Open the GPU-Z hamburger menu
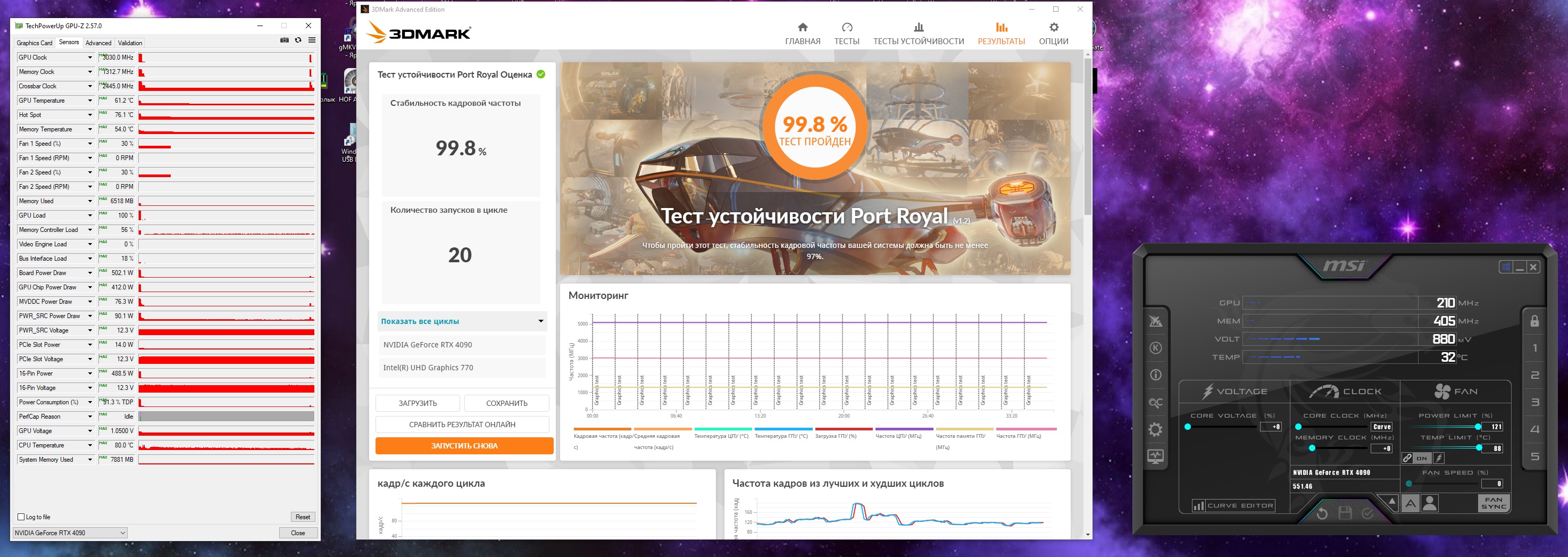Screen dimensions: 1568x557 [312, 40]
